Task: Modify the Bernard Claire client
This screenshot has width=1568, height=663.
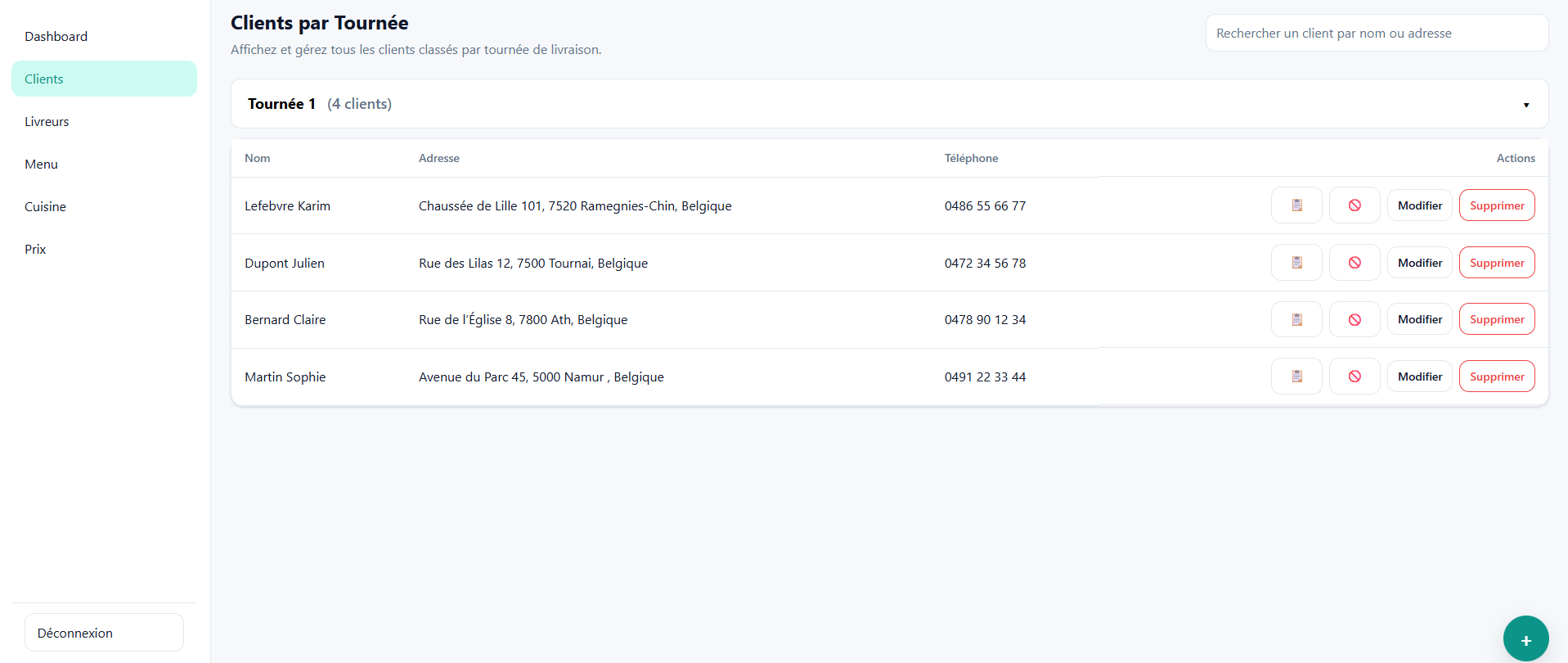Action: [1419, 319]
